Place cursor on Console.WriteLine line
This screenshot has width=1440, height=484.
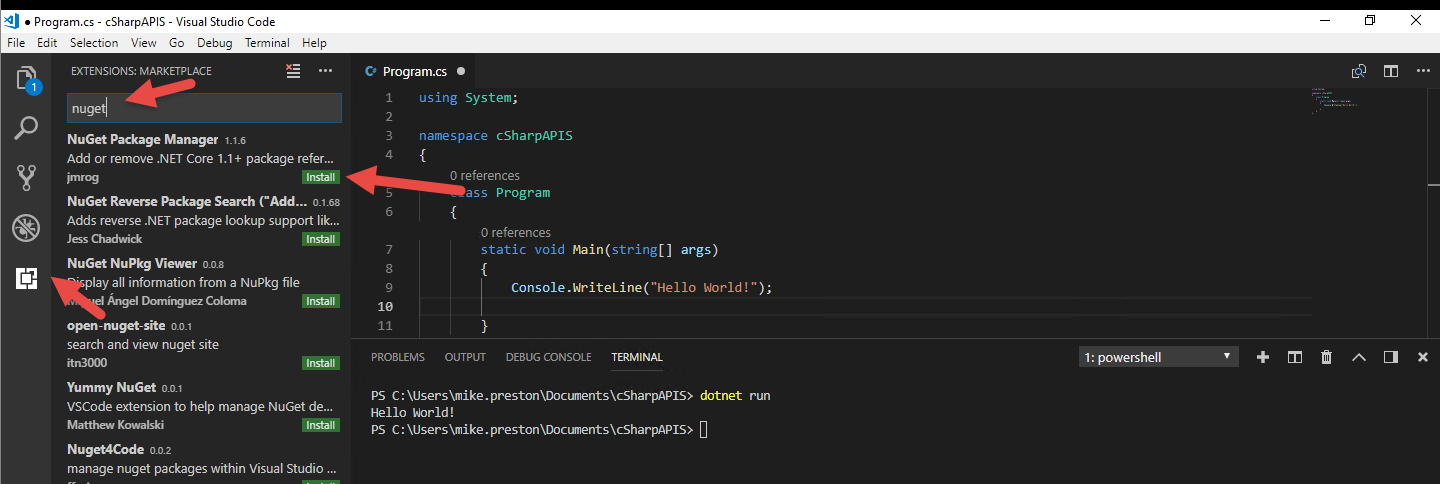click(x=642, y=287)
